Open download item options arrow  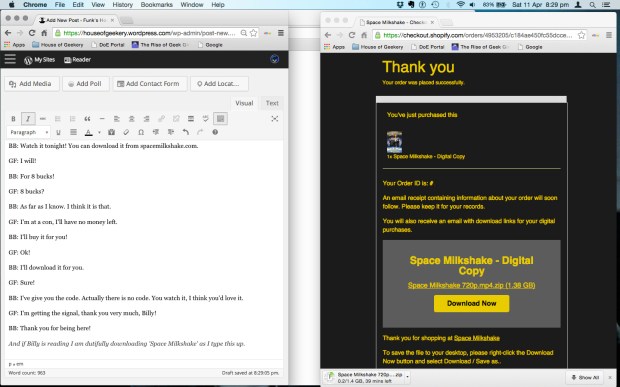(408, 376)
